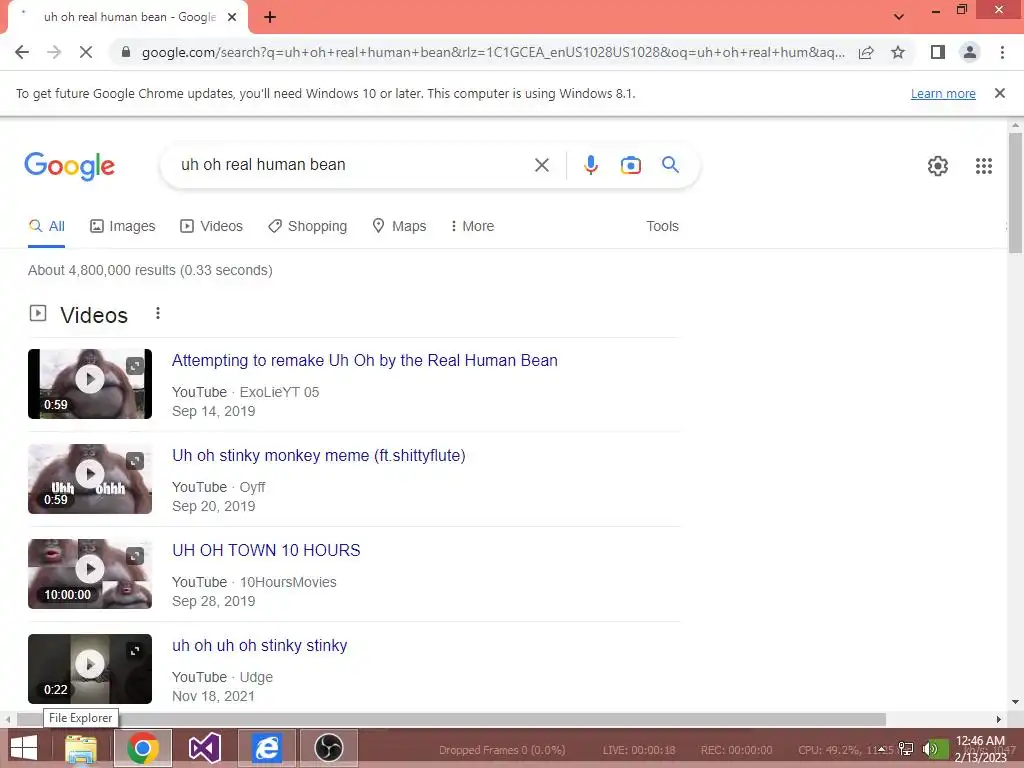The height and width of the screenshot is (768, 1024).
Task: Open Learn more about Chrome updates
Action: [943, 93]
